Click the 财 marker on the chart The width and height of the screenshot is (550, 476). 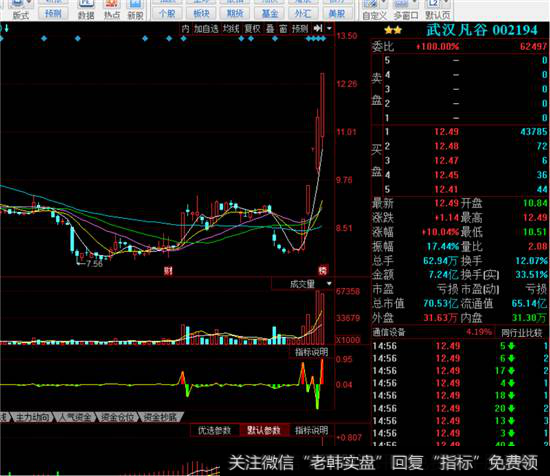click(168, 270)
